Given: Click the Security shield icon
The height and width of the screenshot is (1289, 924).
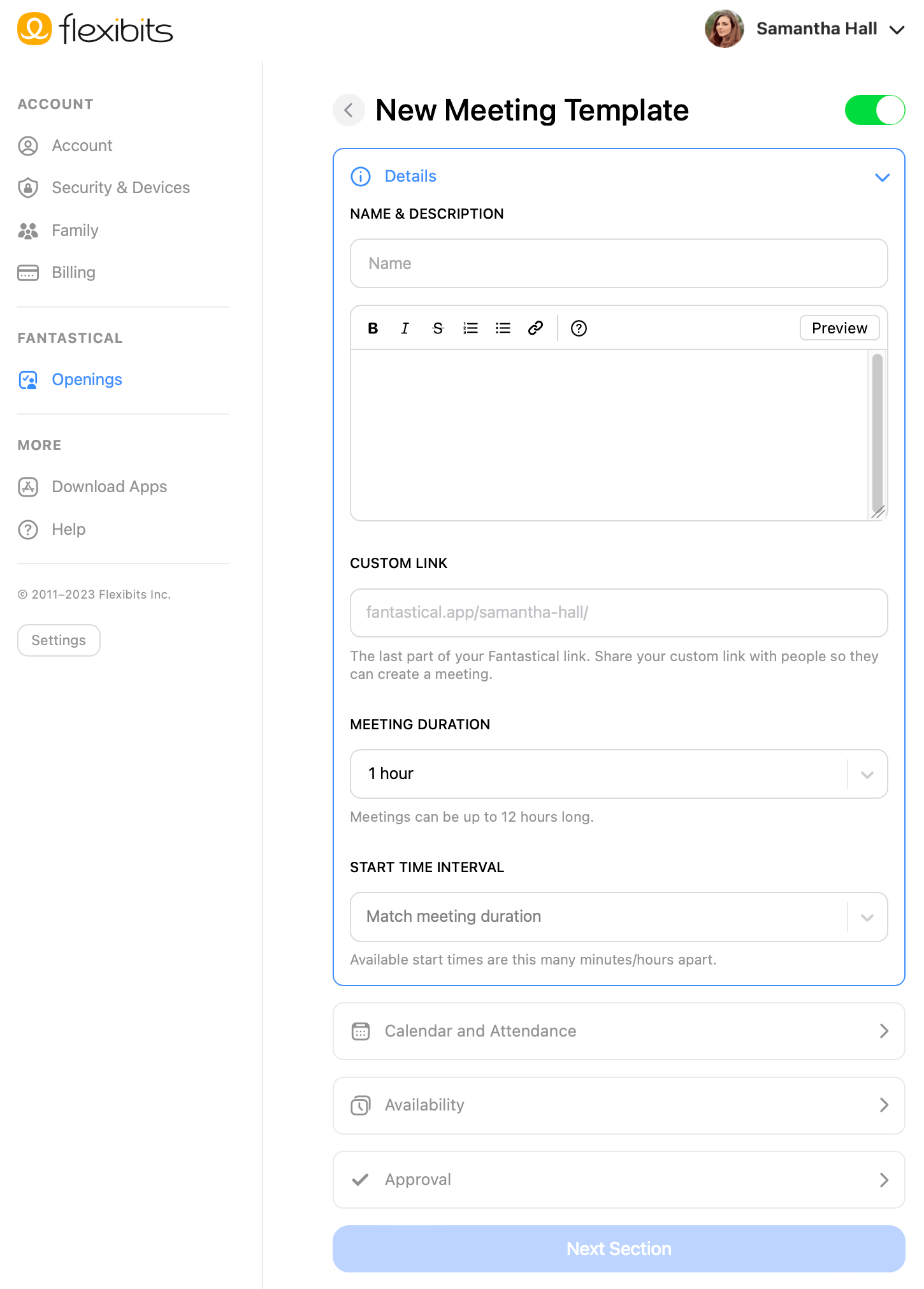Looking at the screenshot, I should (28, 188).
